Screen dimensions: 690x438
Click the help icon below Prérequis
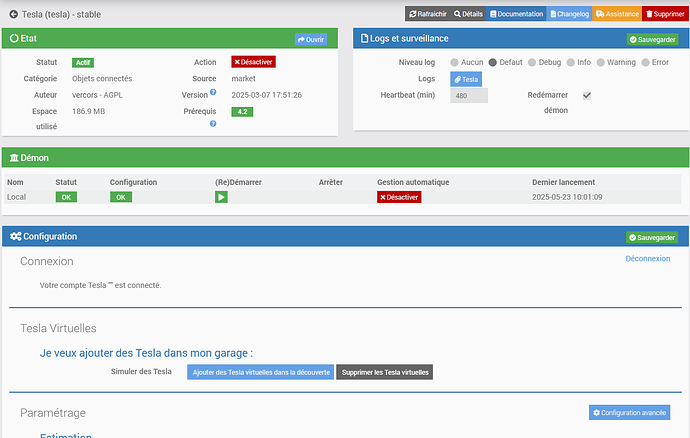[213, 124]
